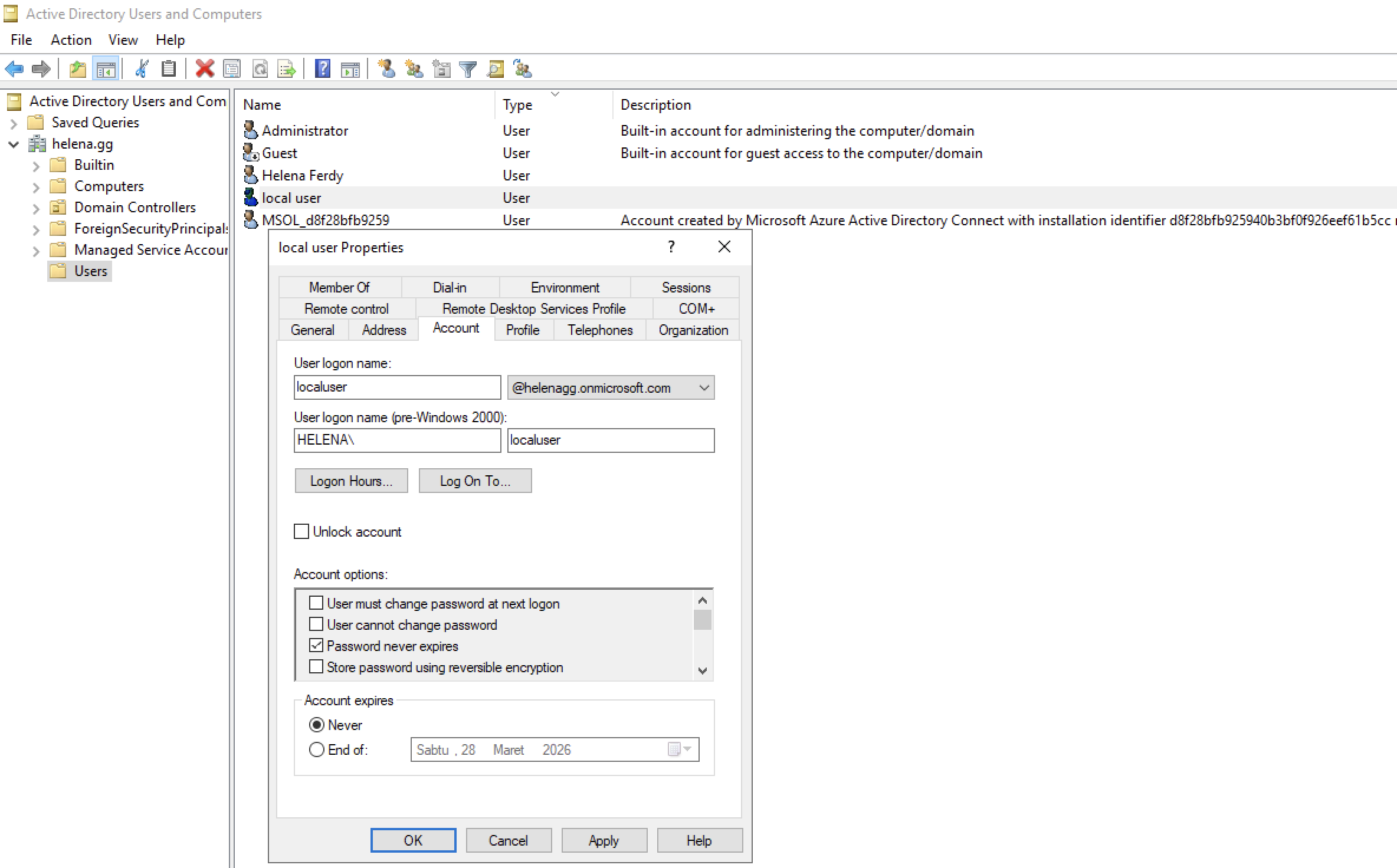Click the blue Help question-mark icon

coord(322,69)
